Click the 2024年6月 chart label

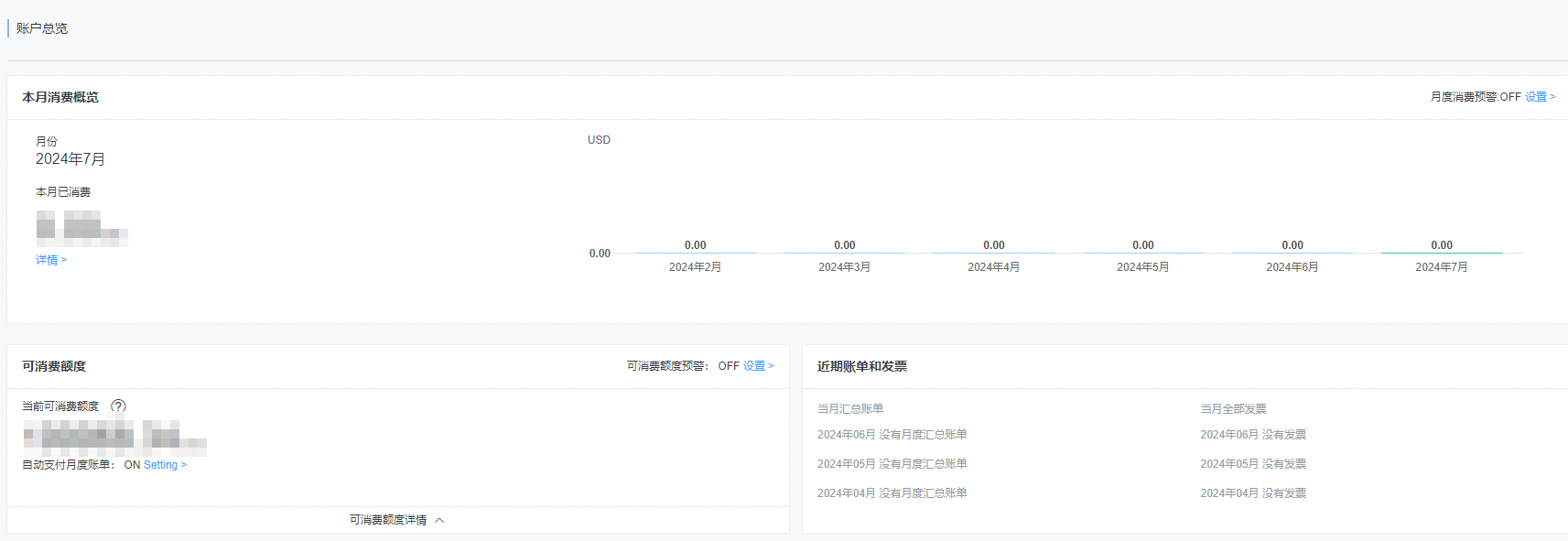1292,267
